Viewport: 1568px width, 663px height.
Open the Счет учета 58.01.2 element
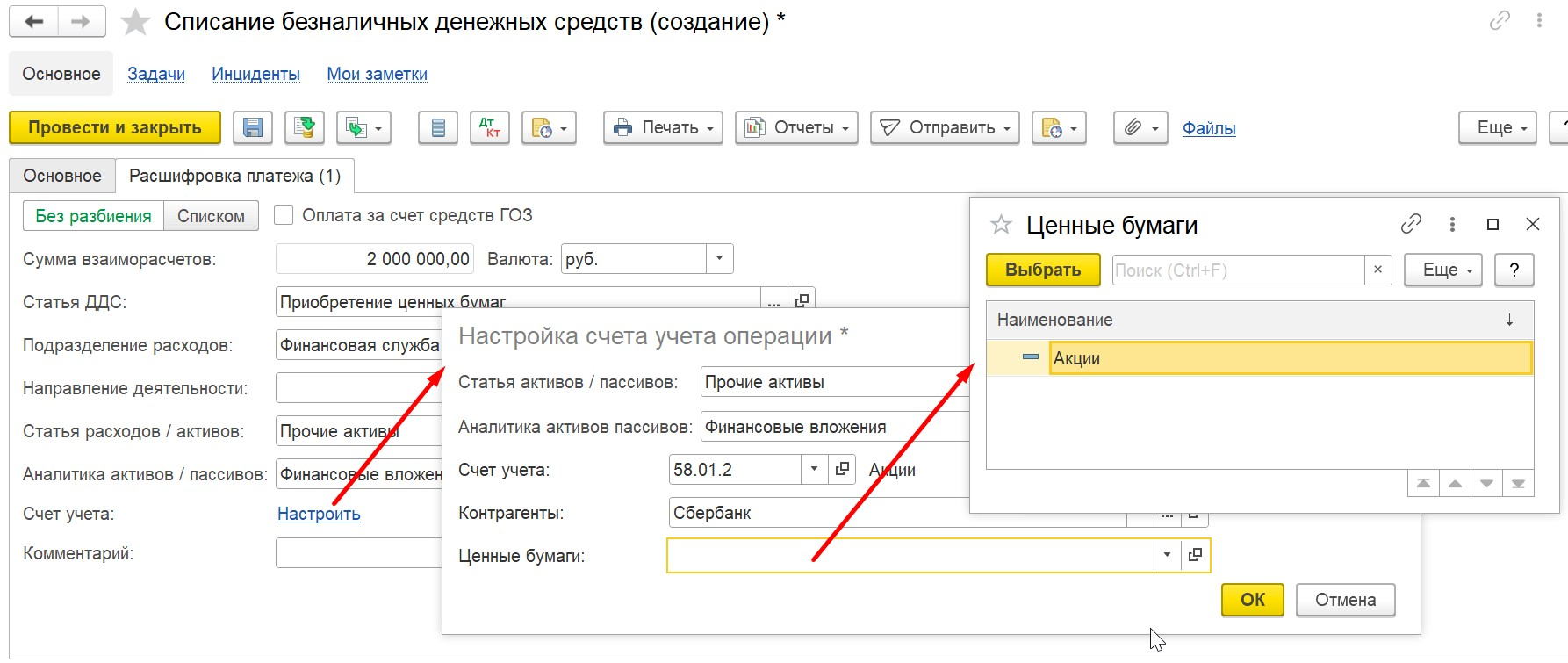(841, 470)
